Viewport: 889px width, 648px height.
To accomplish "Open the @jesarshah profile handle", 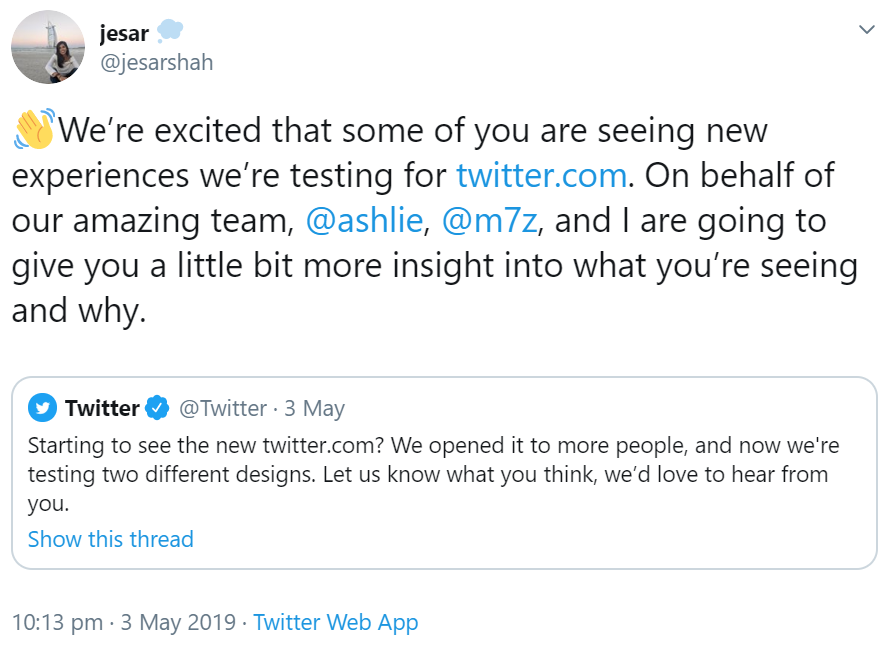I will click(158, 62).
